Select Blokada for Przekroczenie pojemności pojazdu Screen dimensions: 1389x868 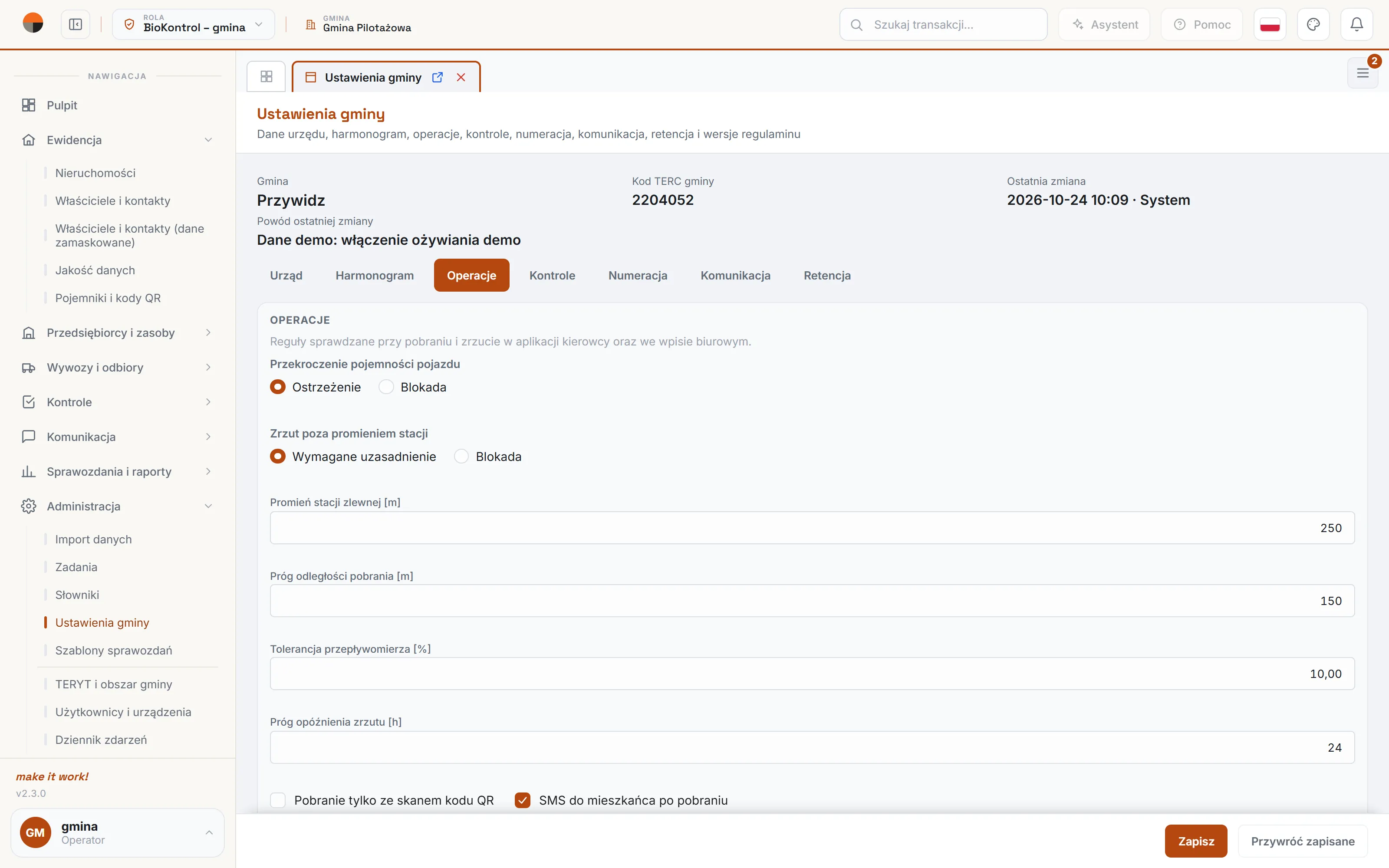pos(386,387)
